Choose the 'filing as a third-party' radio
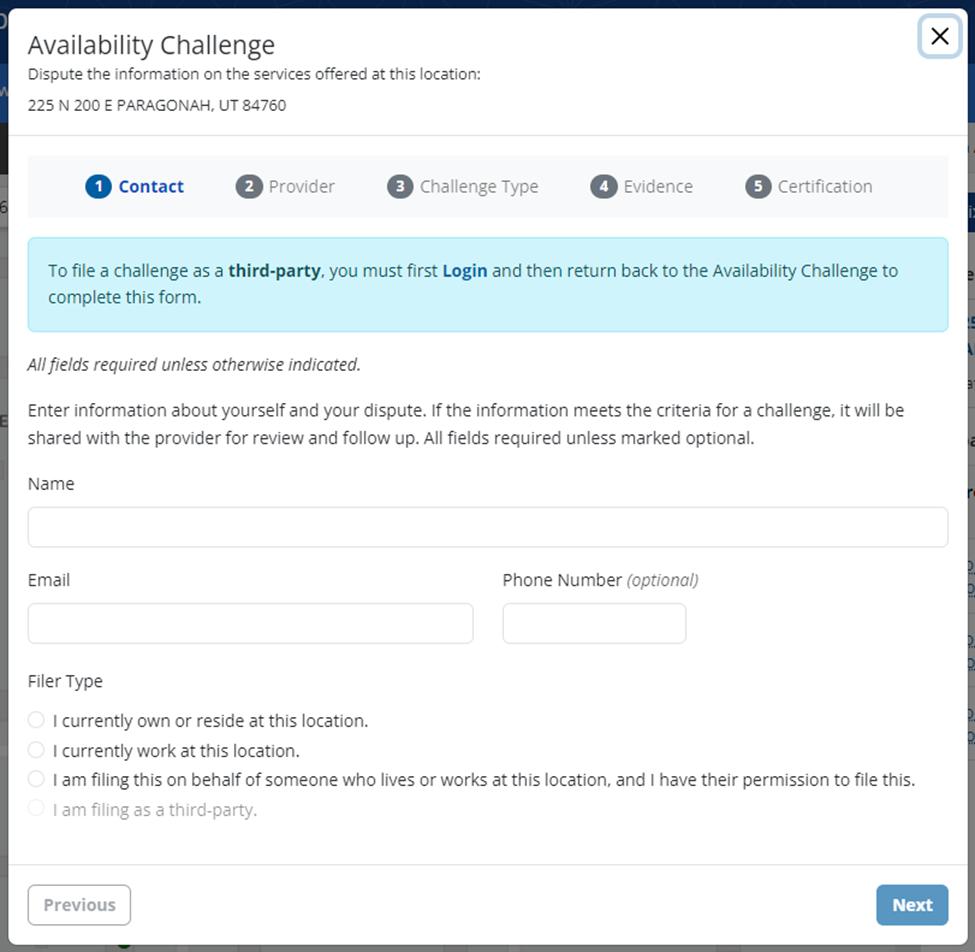Screen dimensions: 975x952 point(36,808)
